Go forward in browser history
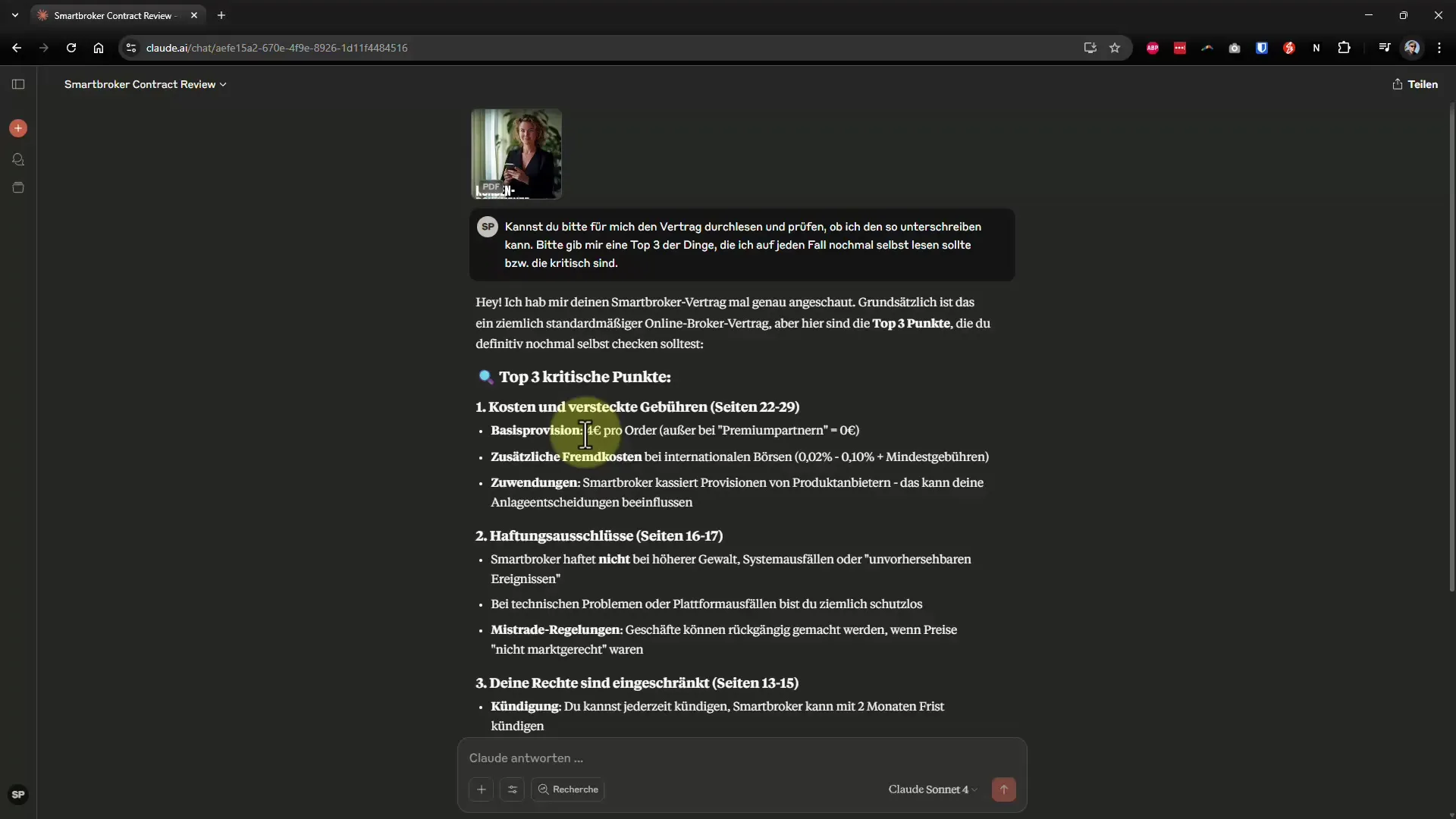 pyautogui.click(x=44, y=48)
